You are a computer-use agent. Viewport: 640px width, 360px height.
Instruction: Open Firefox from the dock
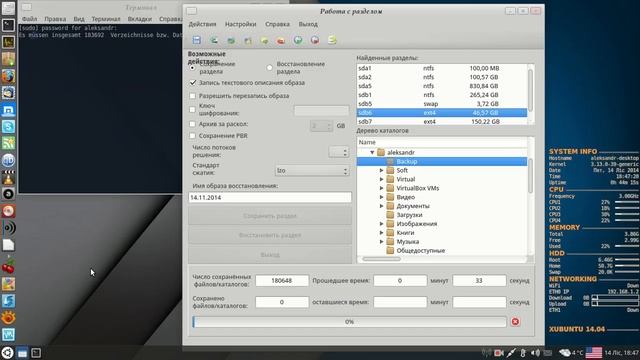click(x=8, y=76)
